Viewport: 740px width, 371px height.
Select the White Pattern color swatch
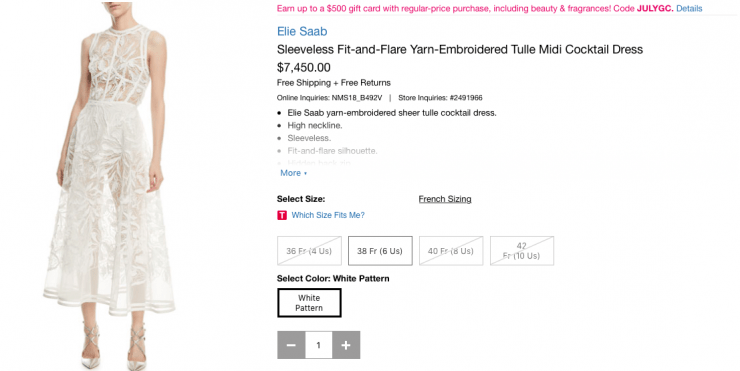click(309, 303)
